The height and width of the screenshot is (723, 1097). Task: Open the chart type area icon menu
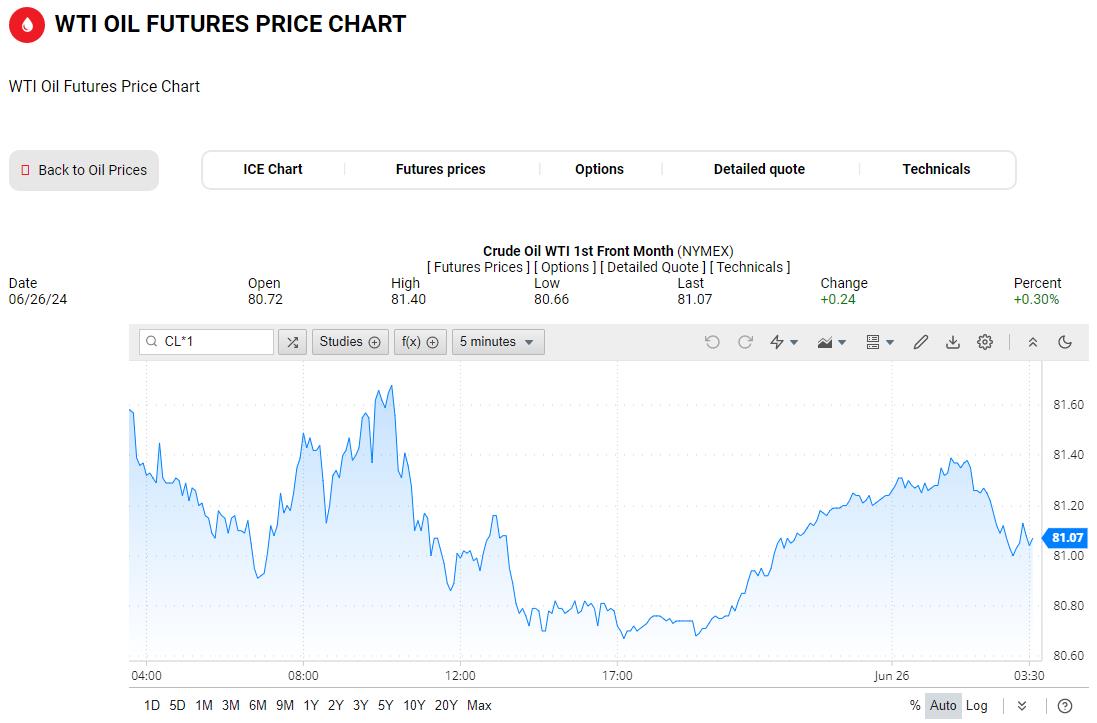832,342
